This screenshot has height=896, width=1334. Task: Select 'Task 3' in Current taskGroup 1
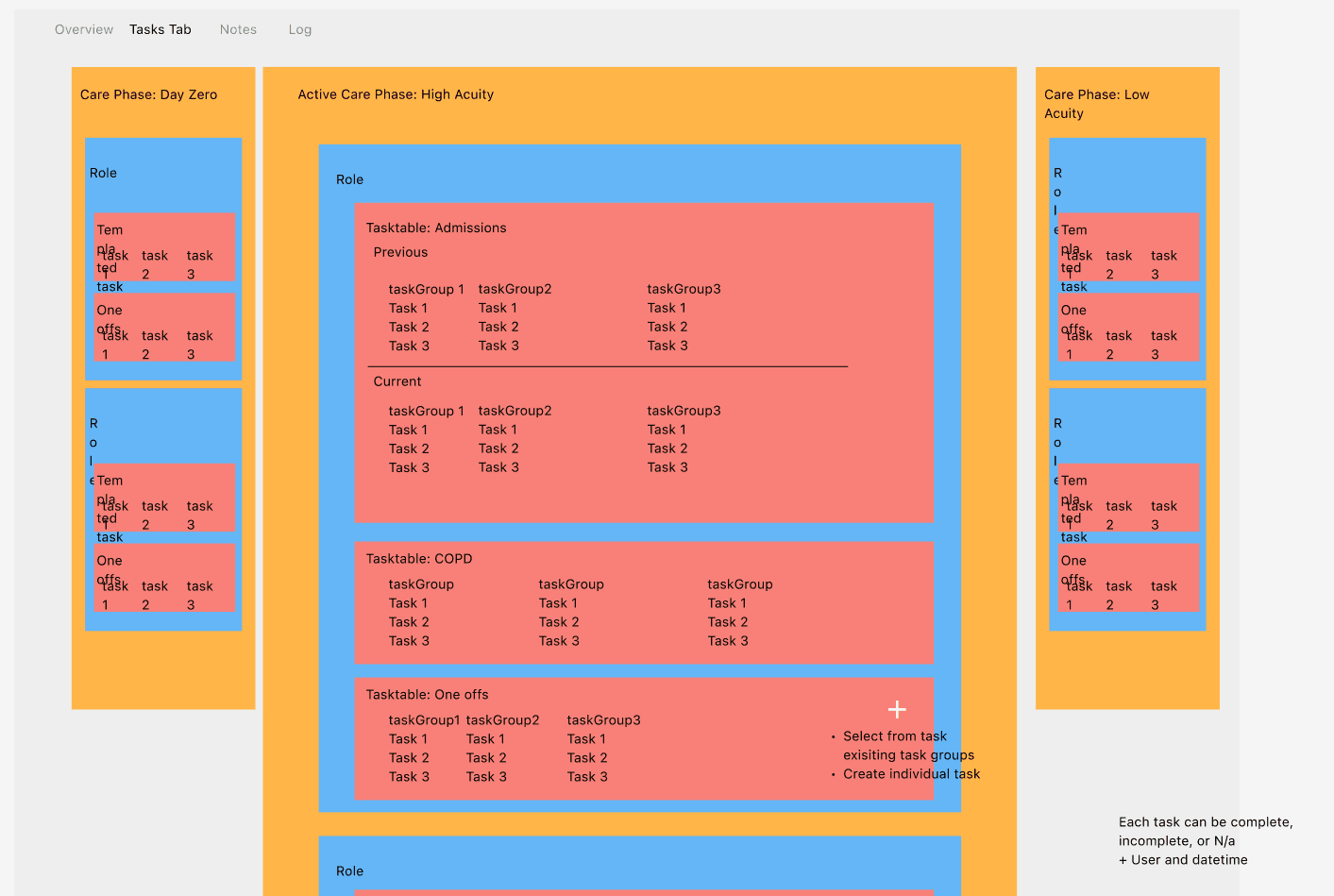(409, 467)
